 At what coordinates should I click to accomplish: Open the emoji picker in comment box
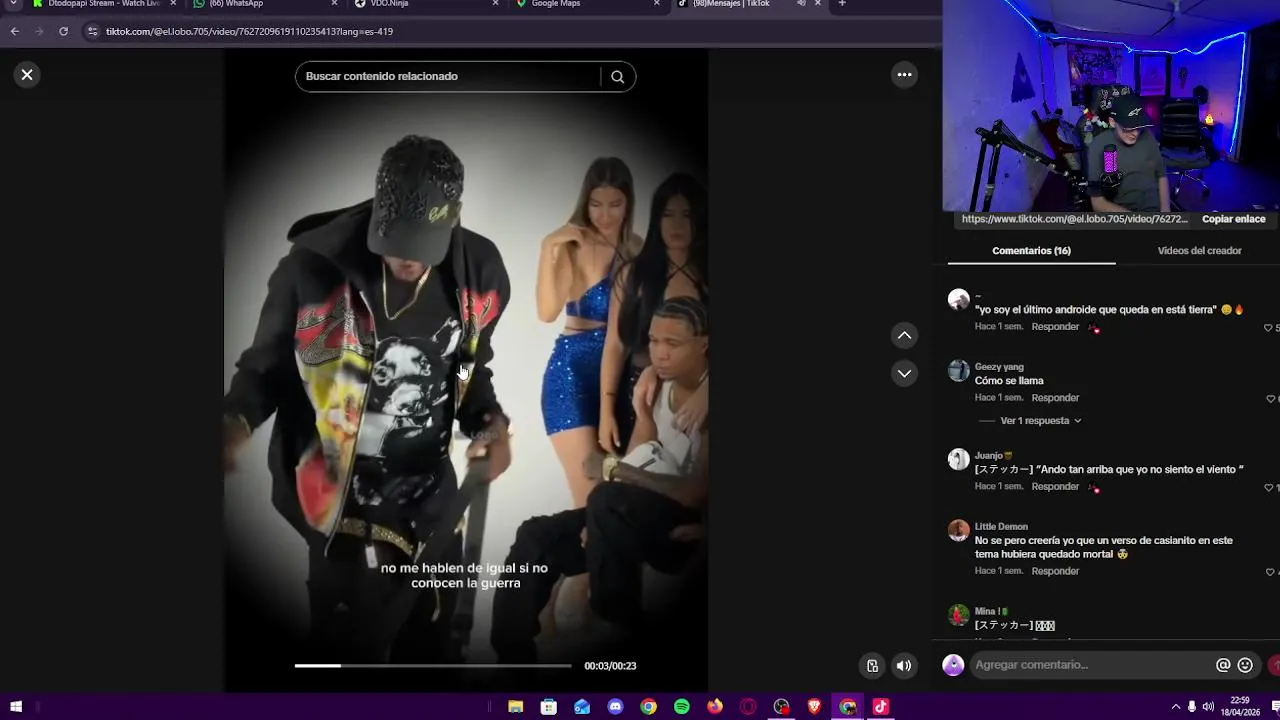tap(1245, 665)
